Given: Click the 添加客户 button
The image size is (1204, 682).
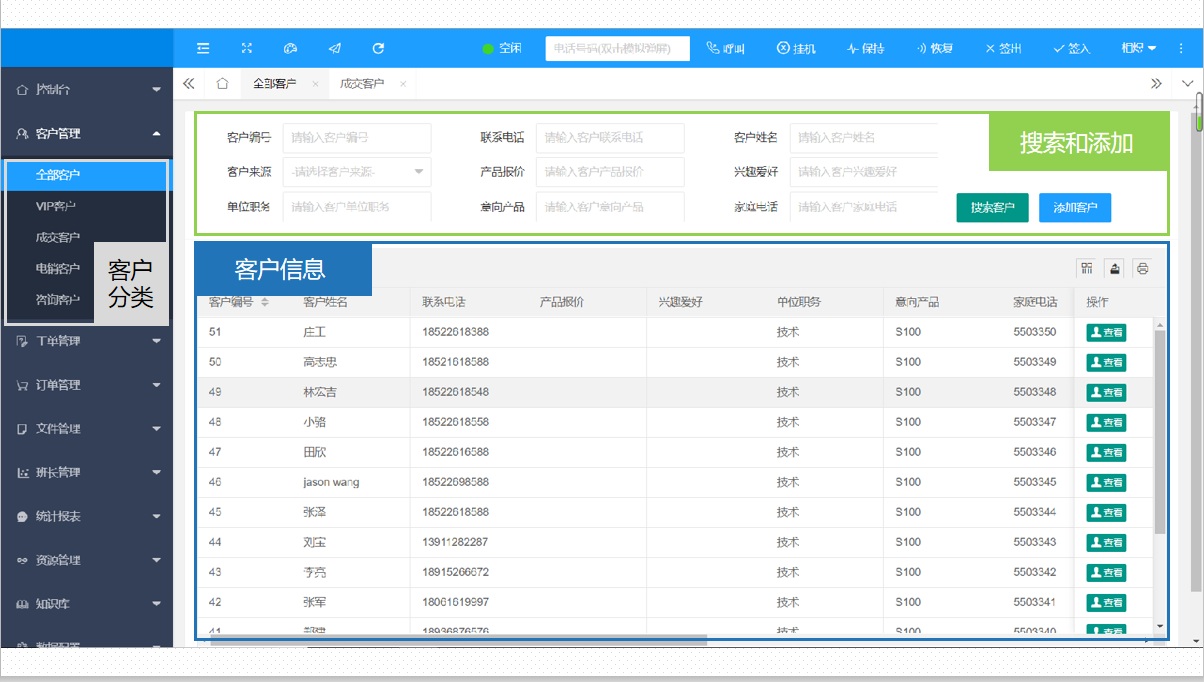Looking at the screenshot, I should coord(1075,208).
